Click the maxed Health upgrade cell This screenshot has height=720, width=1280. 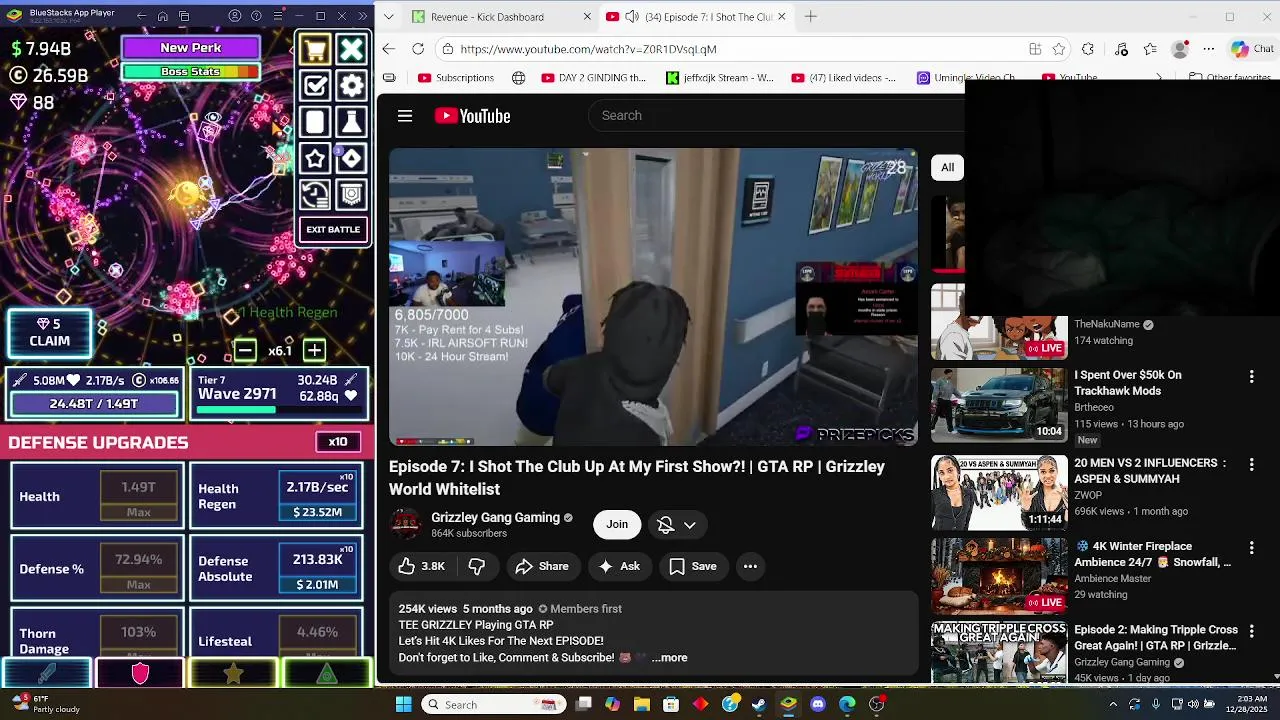pos(139,497)
